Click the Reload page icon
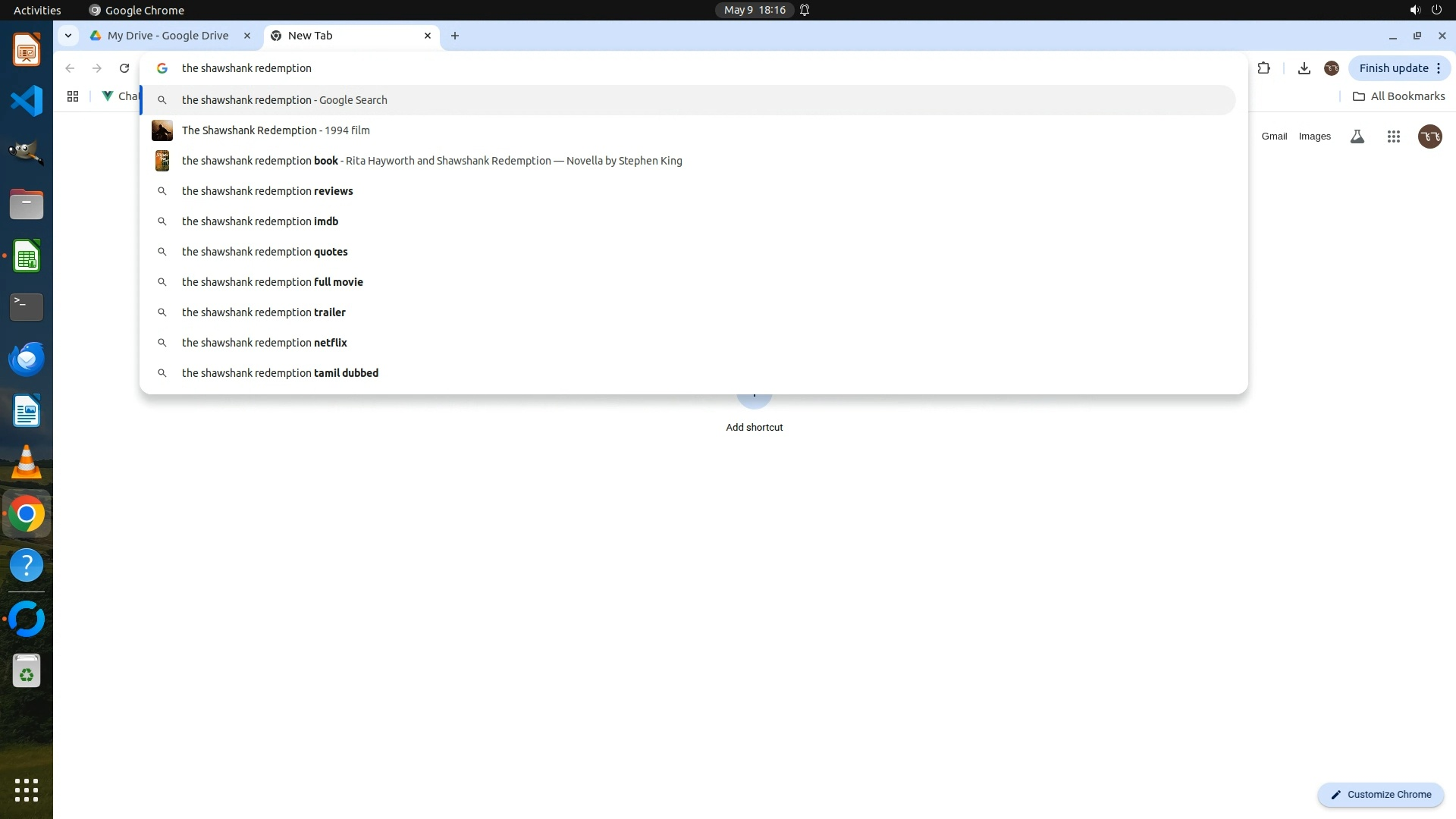Image resolution: width=1456 pixels, height=819 pixels. 124,68
